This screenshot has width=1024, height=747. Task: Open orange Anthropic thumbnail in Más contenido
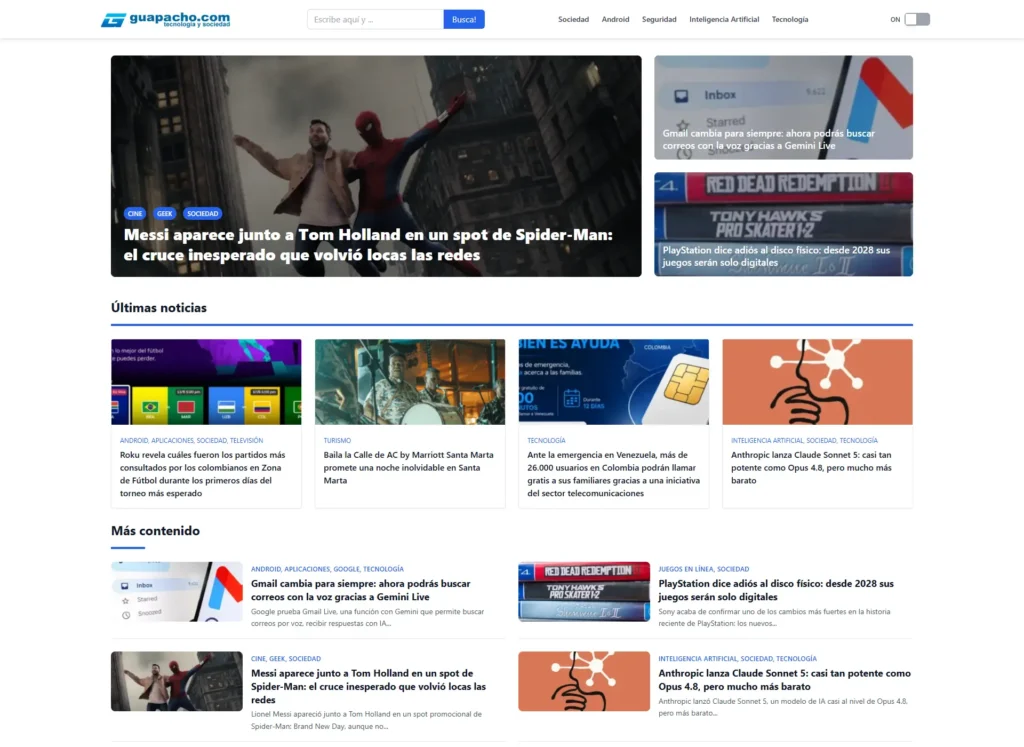click(584, 681)
